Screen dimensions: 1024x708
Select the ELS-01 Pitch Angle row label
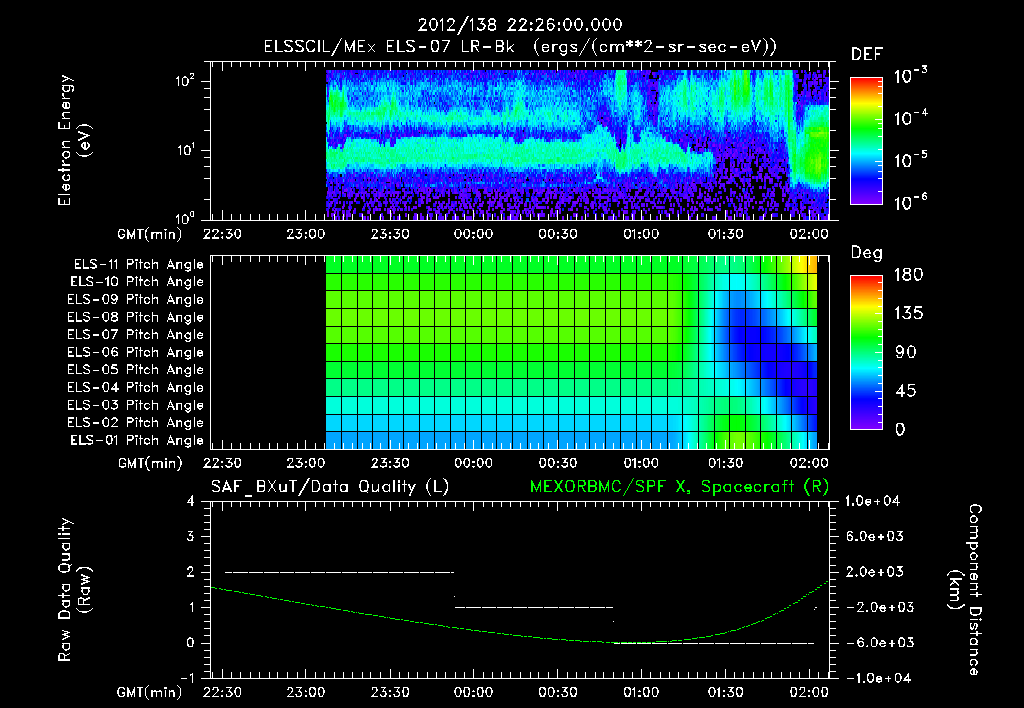click(137, 441)
